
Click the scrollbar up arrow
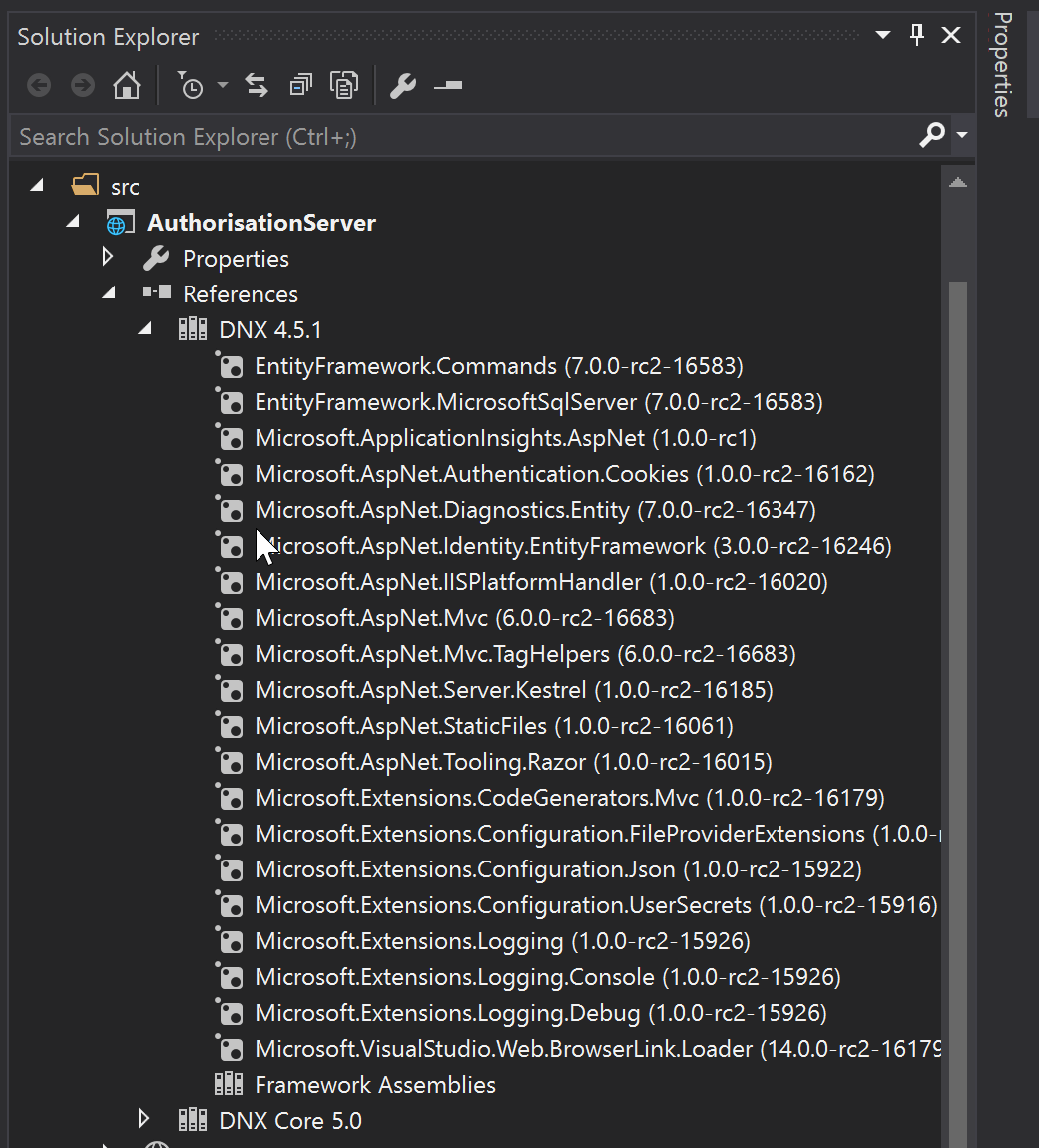pyautogui.click(x=958, y=183)
